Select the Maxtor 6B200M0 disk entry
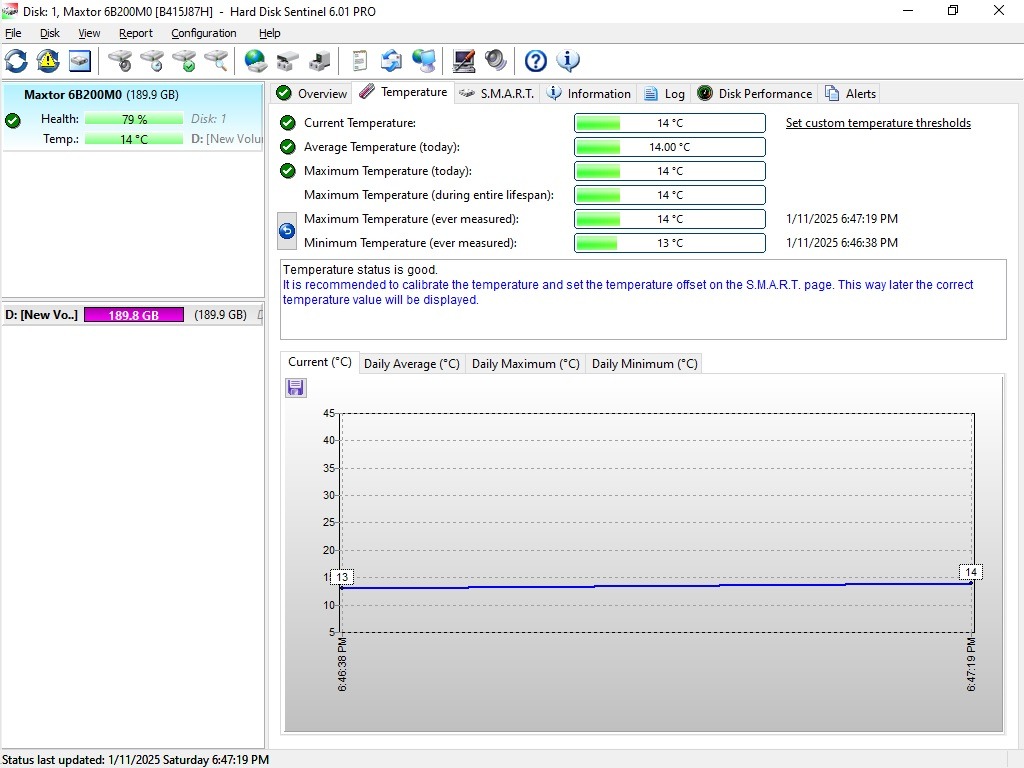1024x768 pixels. coord(100,95)
